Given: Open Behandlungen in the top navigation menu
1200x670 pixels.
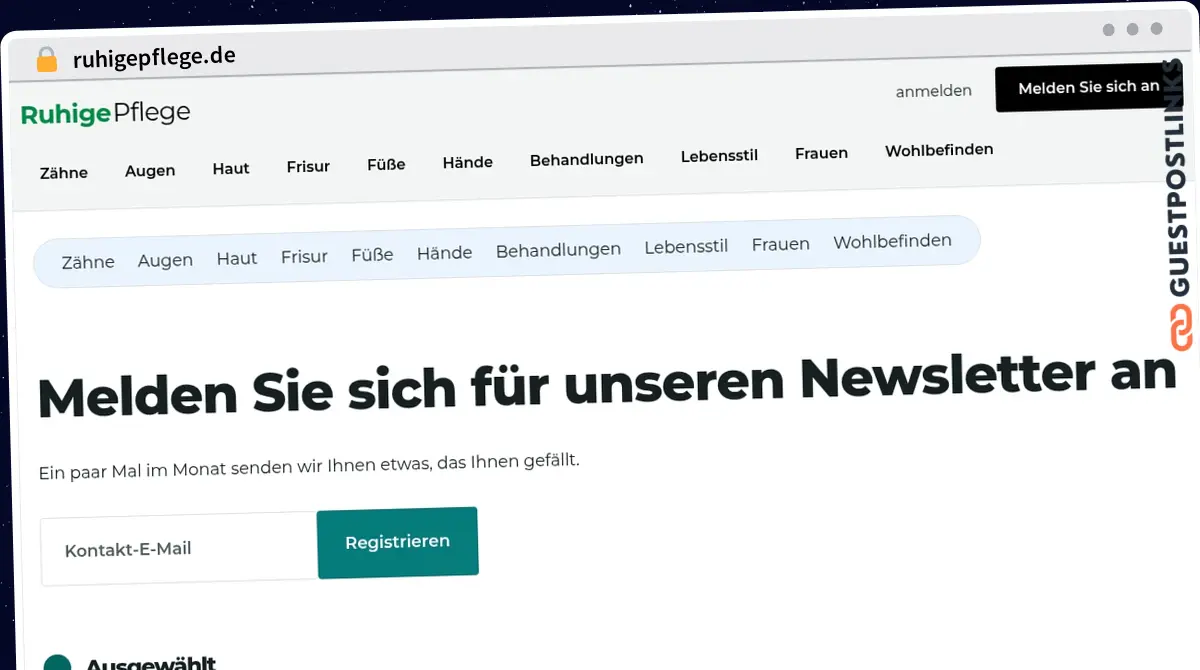Looking at the screenshot, I should 587,159.
